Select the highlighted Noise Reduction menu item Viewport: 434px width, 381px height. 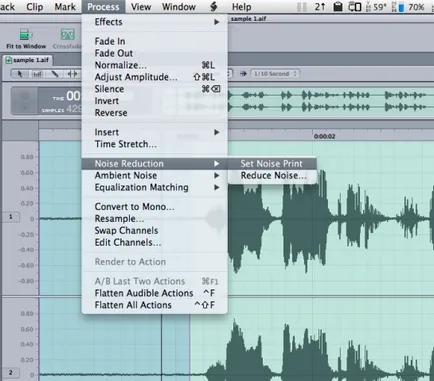(x=155, y=164)
